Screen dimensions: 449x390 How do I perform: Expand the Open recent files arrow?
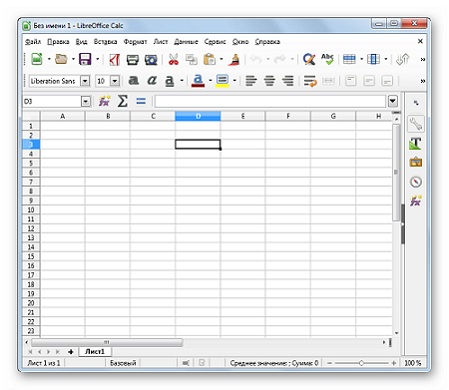(73, 59)
